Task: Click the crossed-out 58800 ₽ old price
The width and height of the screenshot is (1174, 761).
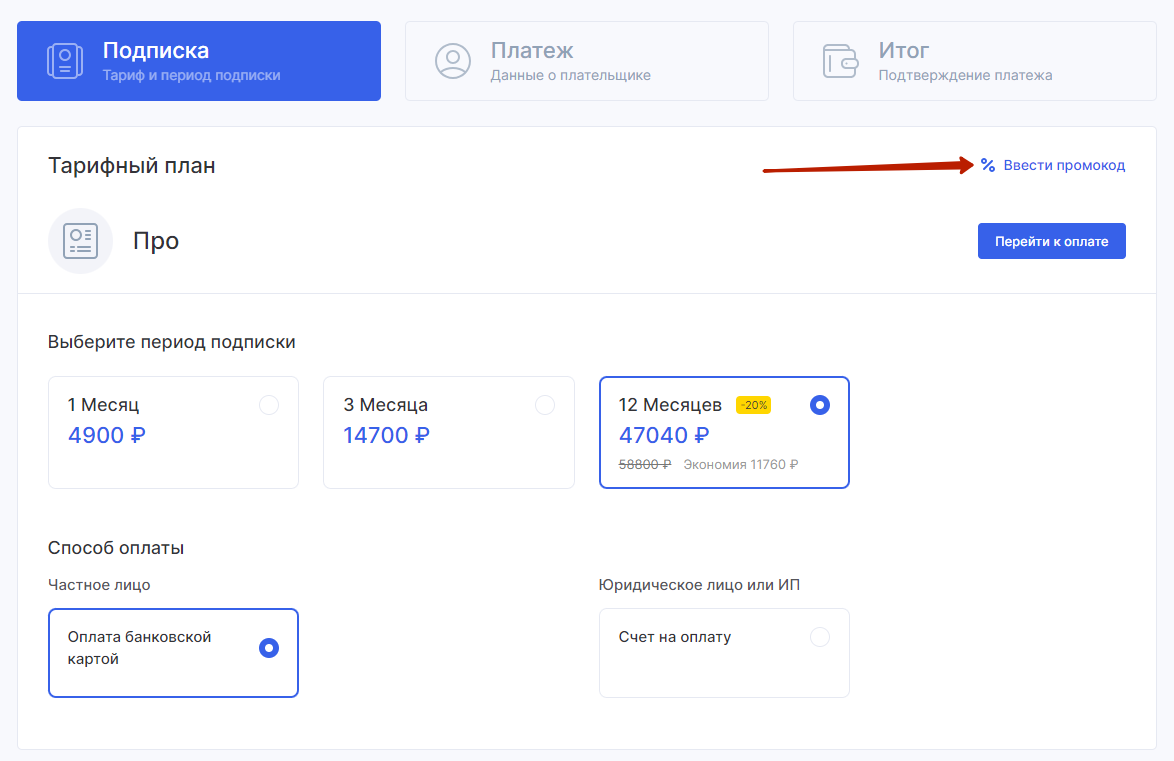Action: tap(645, 464)
